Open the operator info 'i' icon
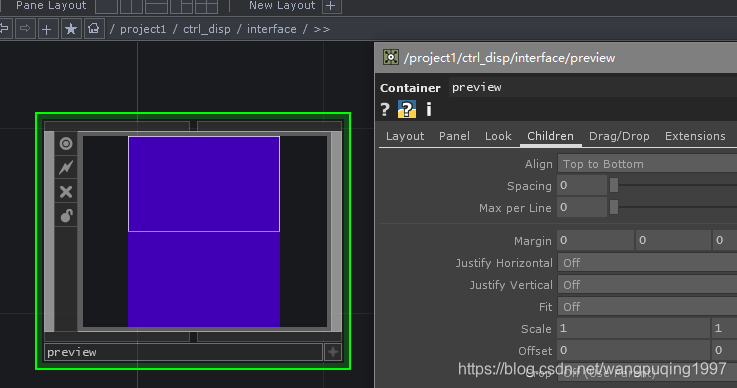The width and height of the screenshot is (737, 388). tap(429, 110)
